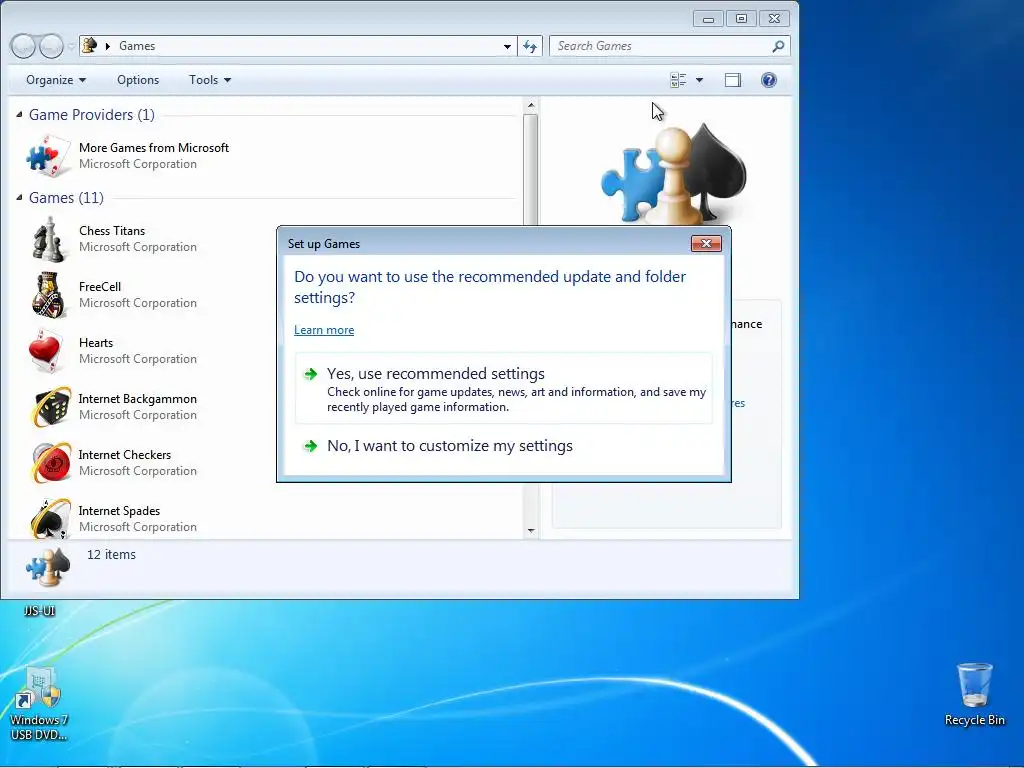Click the Game Providers (1) heading
Image resolution: width=1024 pixels, height=768 pixels.
(91, 115)
